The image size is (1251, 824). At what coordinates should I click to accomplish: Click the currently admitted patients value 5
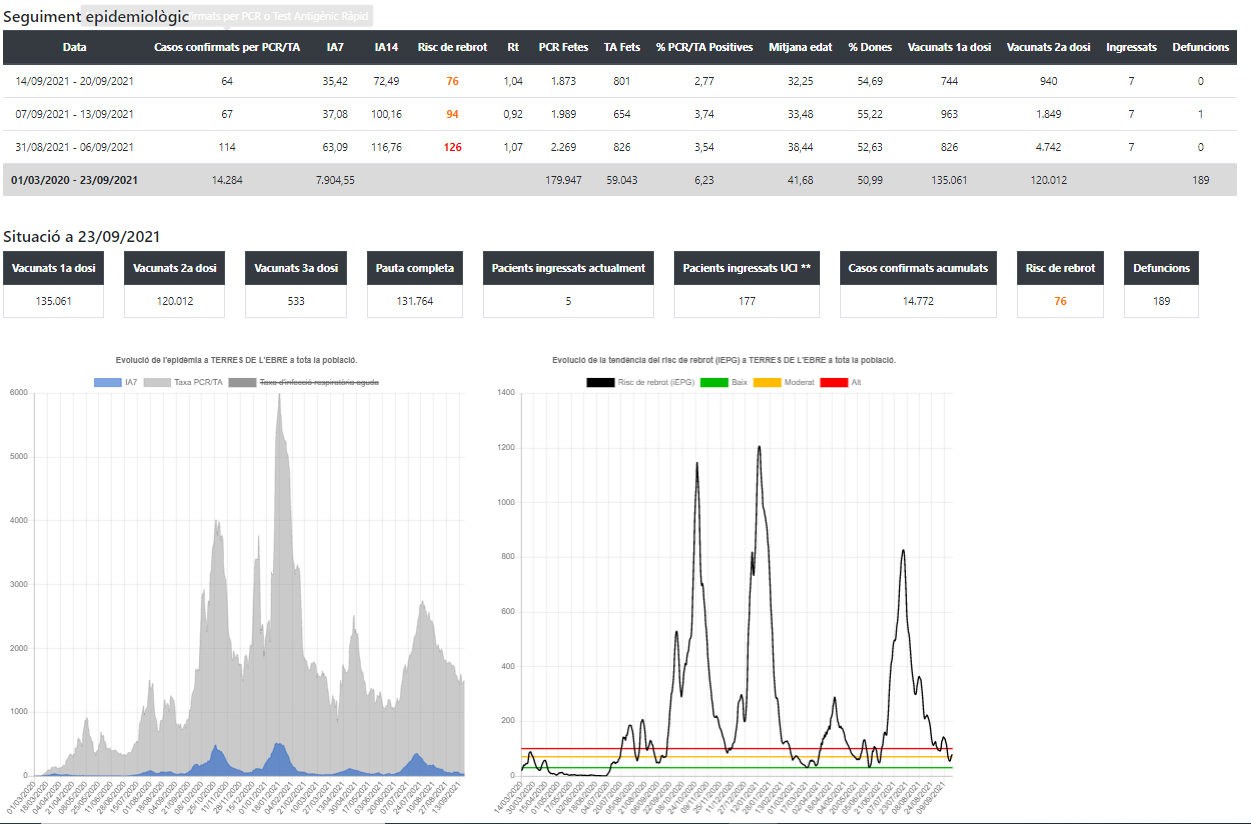coord(568,301)
